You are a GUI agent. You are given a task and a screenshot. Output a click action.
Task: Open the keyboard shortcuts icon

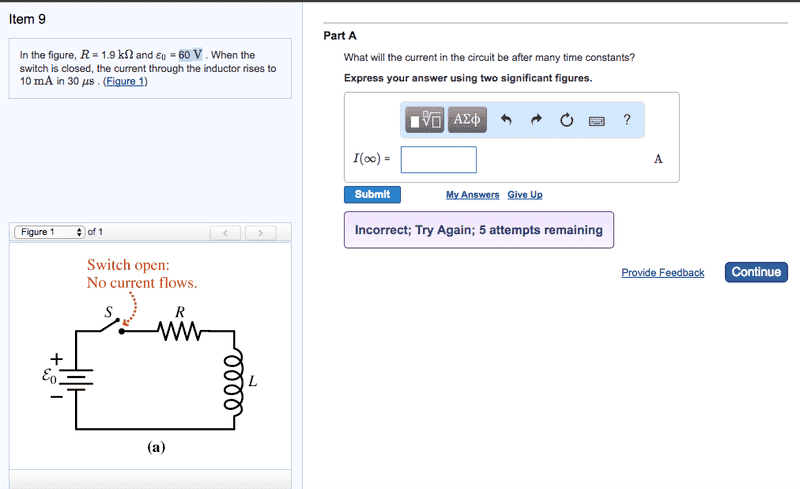[596, 121]
